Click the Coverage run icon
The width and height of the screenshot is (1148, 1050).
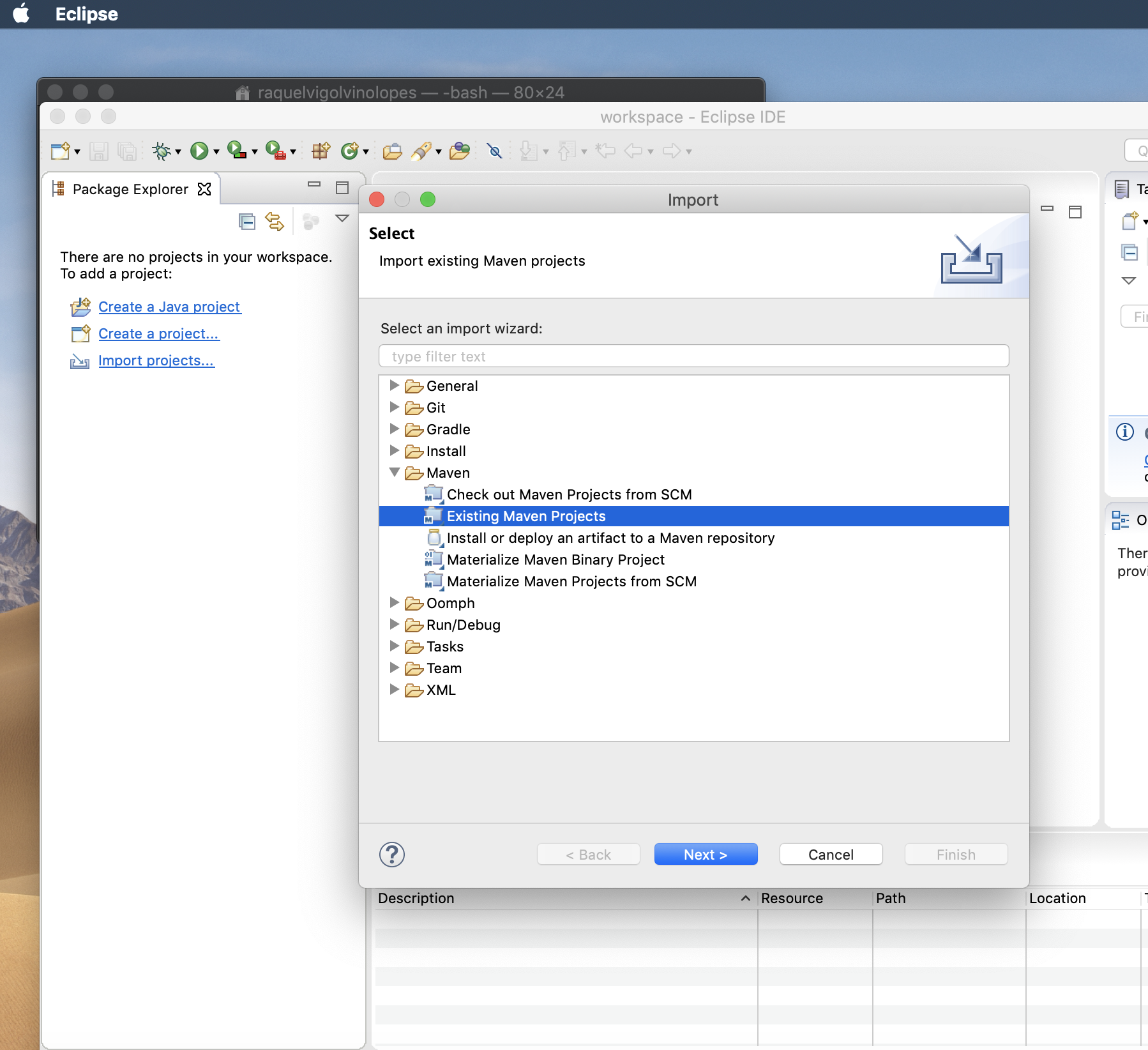point(237,151)
